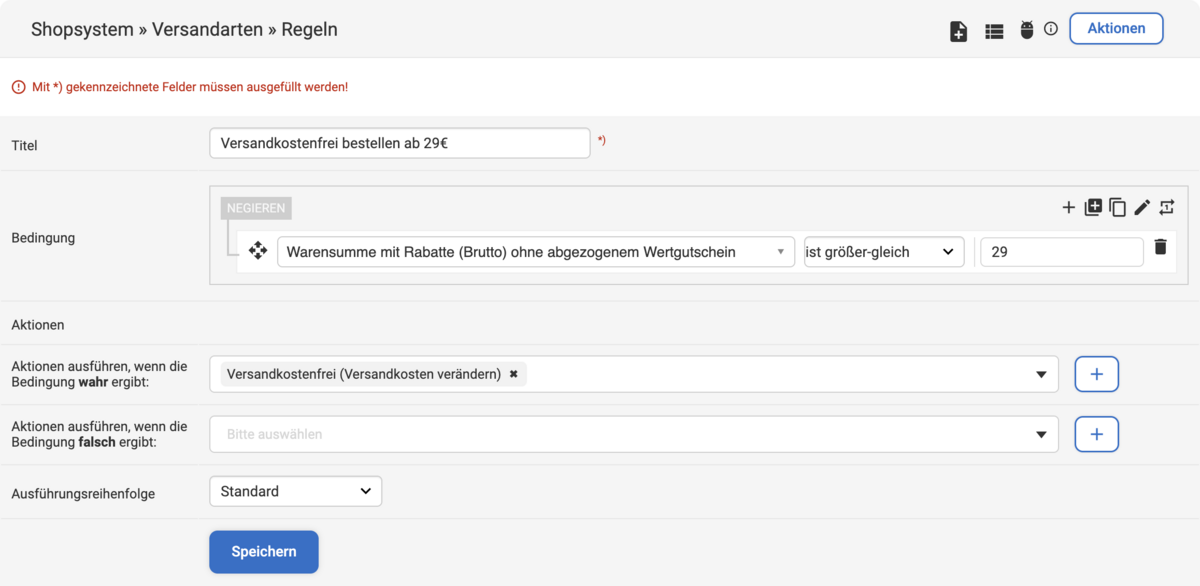Click the condition value field containing 29
1200x586 pixels.
pyautogui.click(x=1062, y=252)
